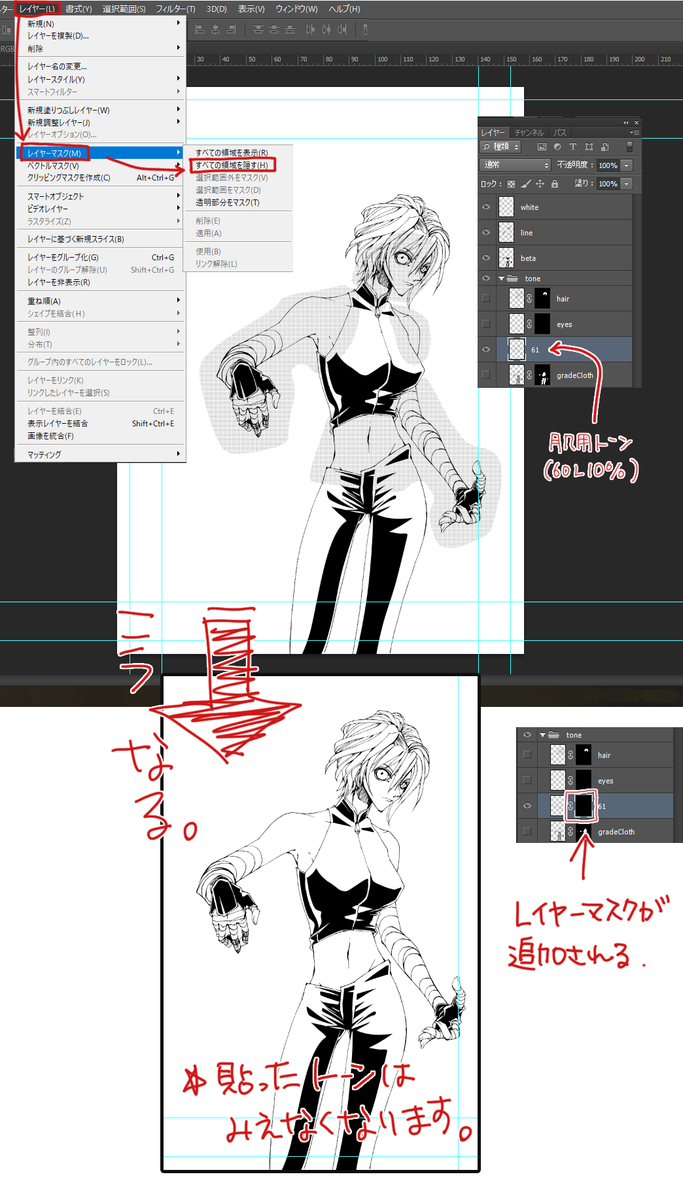The height and width of the screenshot is (1200, 683).
Task: Hide the tone group
Action: (486, 278)
